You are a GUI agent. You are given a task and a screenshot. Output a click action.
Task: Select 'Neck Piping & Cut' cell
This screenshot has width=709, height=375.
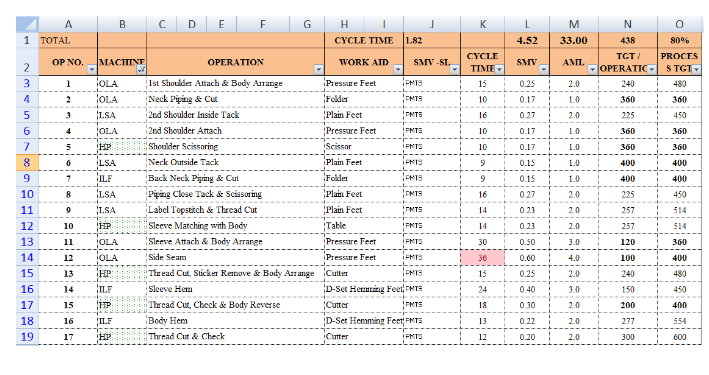(x=236, y=99)
